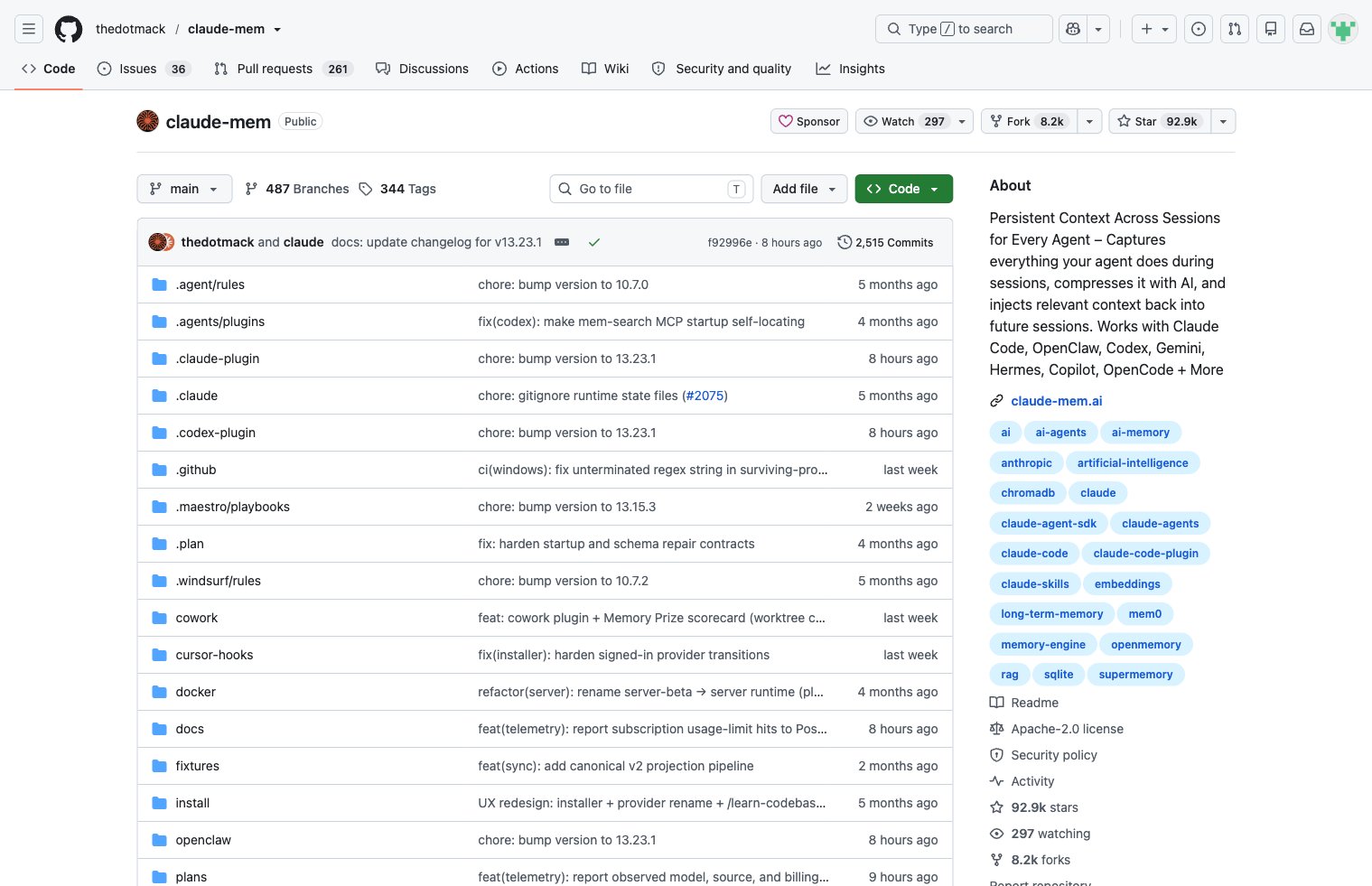The width and height of the screenshot is (1372, 886).
Task: Open the cursor-hooks folder
Action: [214, 655]
